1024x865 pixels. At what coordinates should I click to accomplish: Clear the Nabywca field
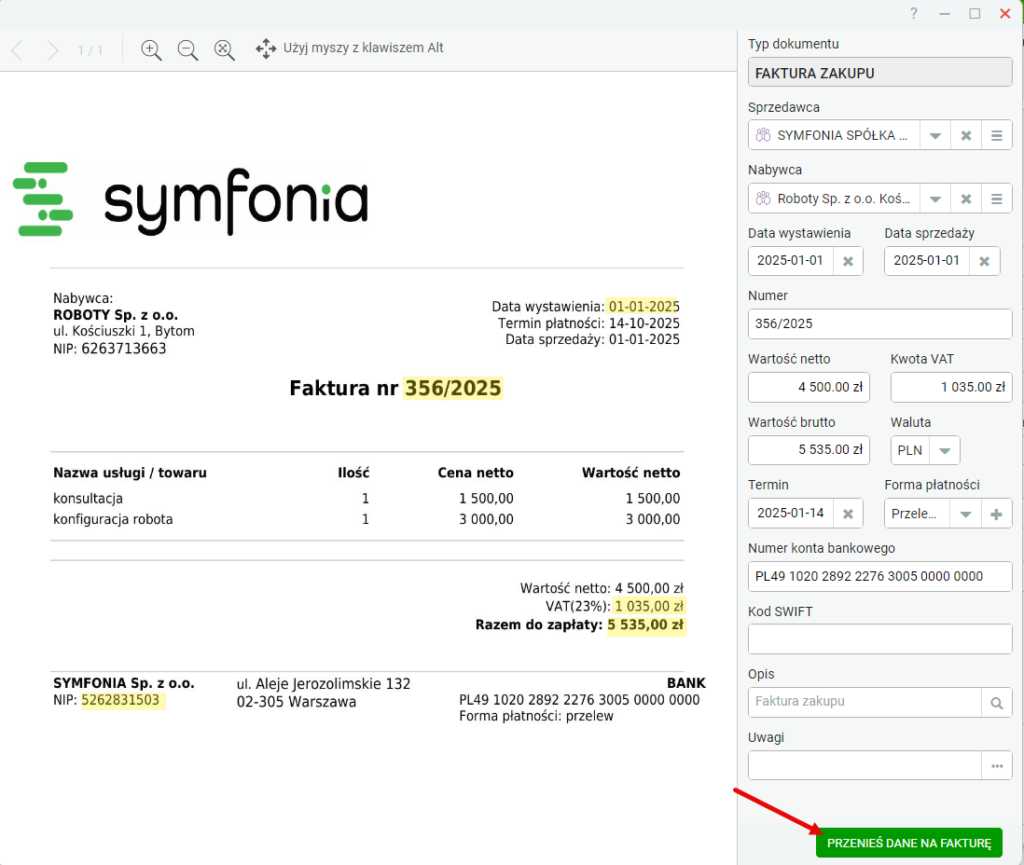click(966, 198)
